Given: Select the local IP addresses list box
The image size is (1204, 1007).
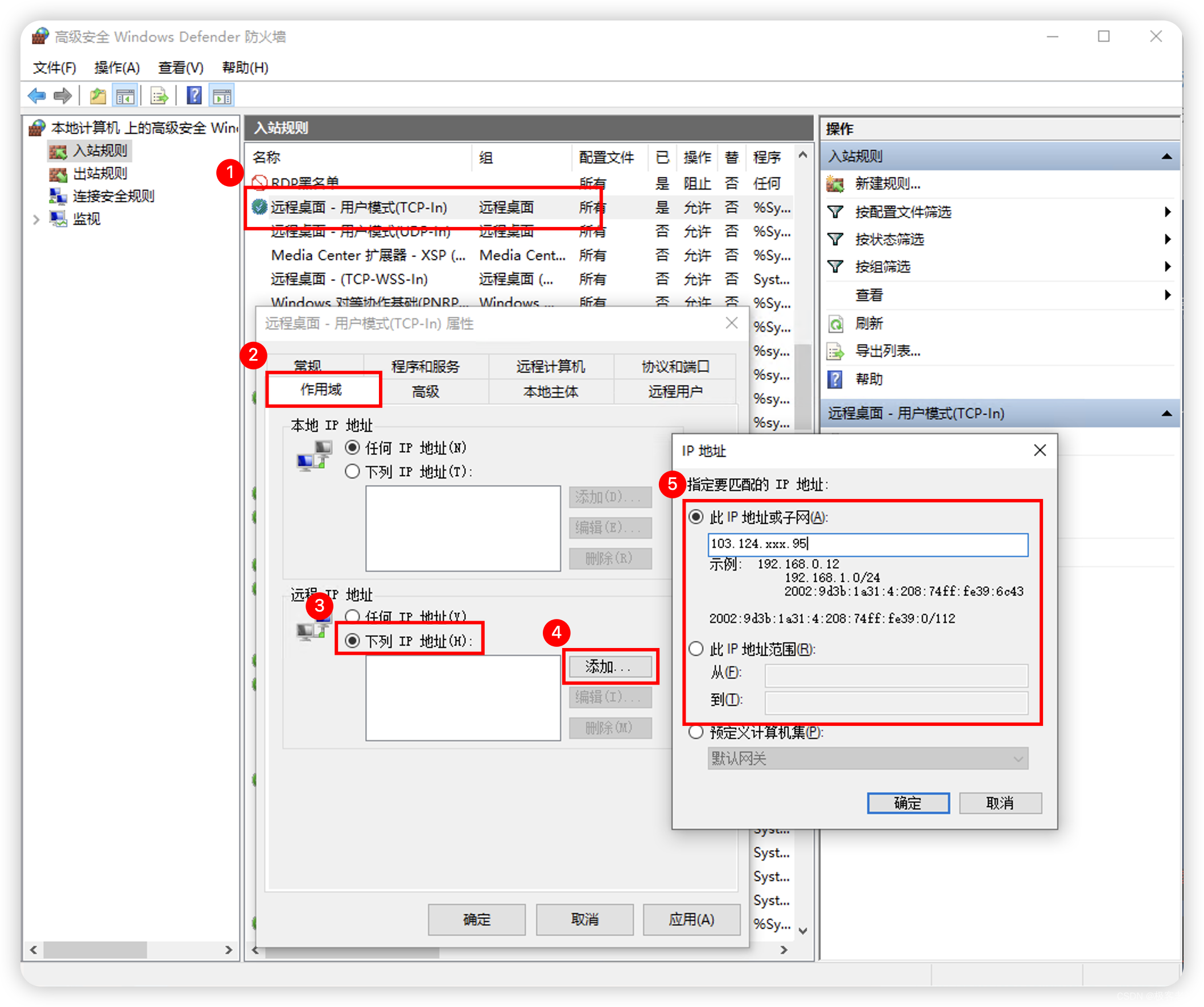Looking at the screenshot, I should click(463, 529).
